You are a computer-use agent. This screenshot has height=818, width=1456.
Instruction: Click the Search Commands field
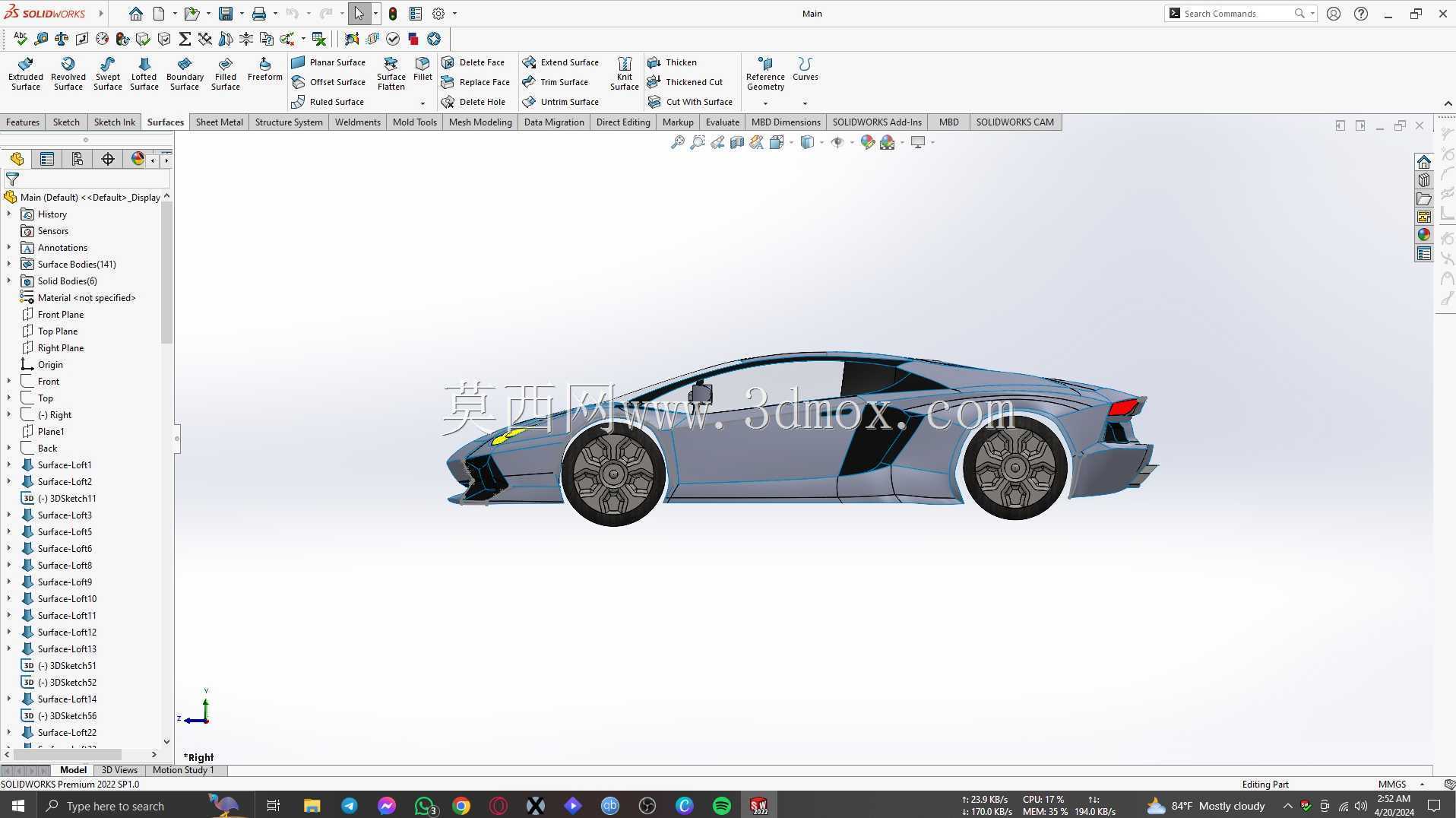pos(1240,14)
